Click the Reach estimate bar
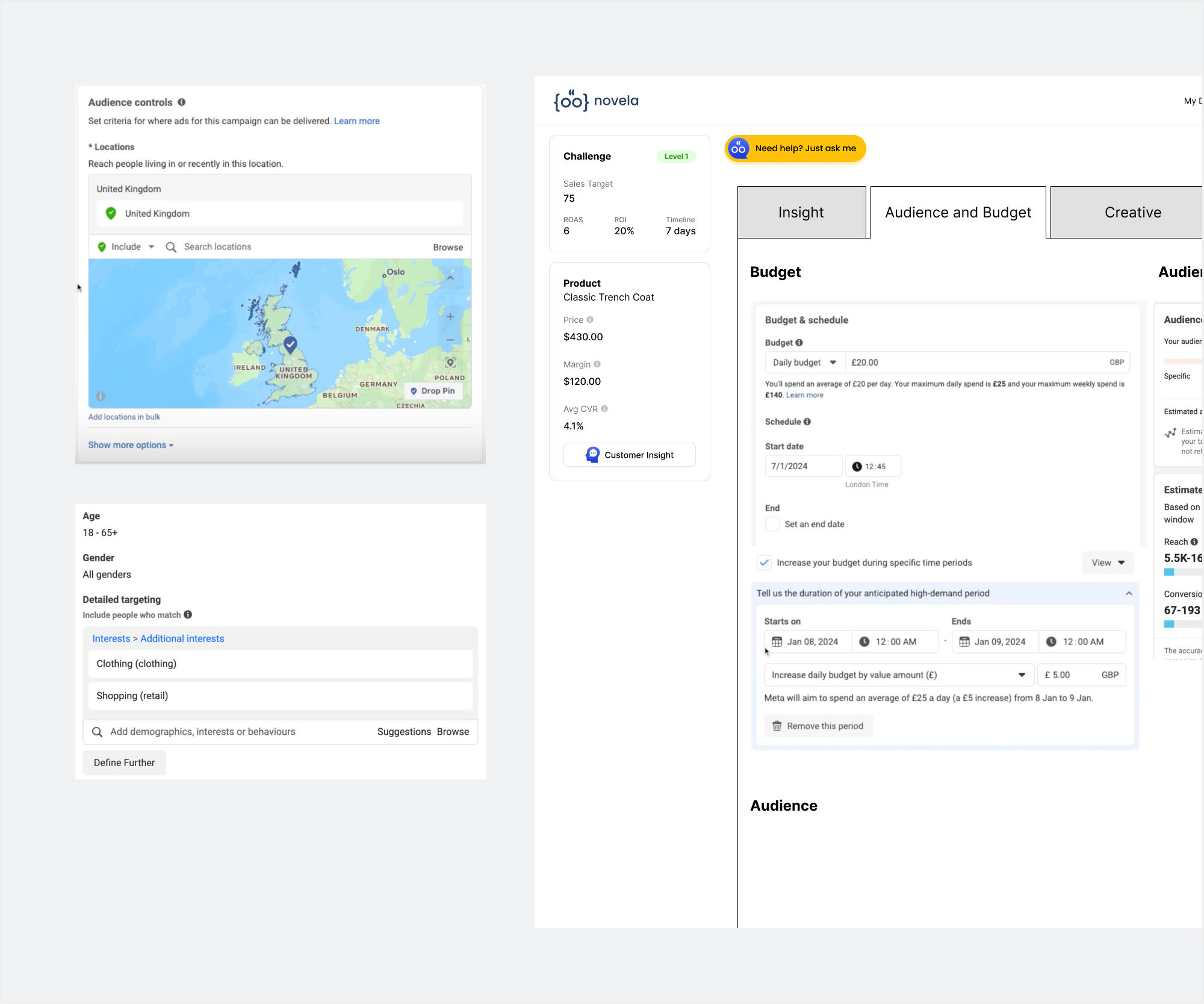The width and height of the screenshot is (1204, 1004). point(1182,572)
